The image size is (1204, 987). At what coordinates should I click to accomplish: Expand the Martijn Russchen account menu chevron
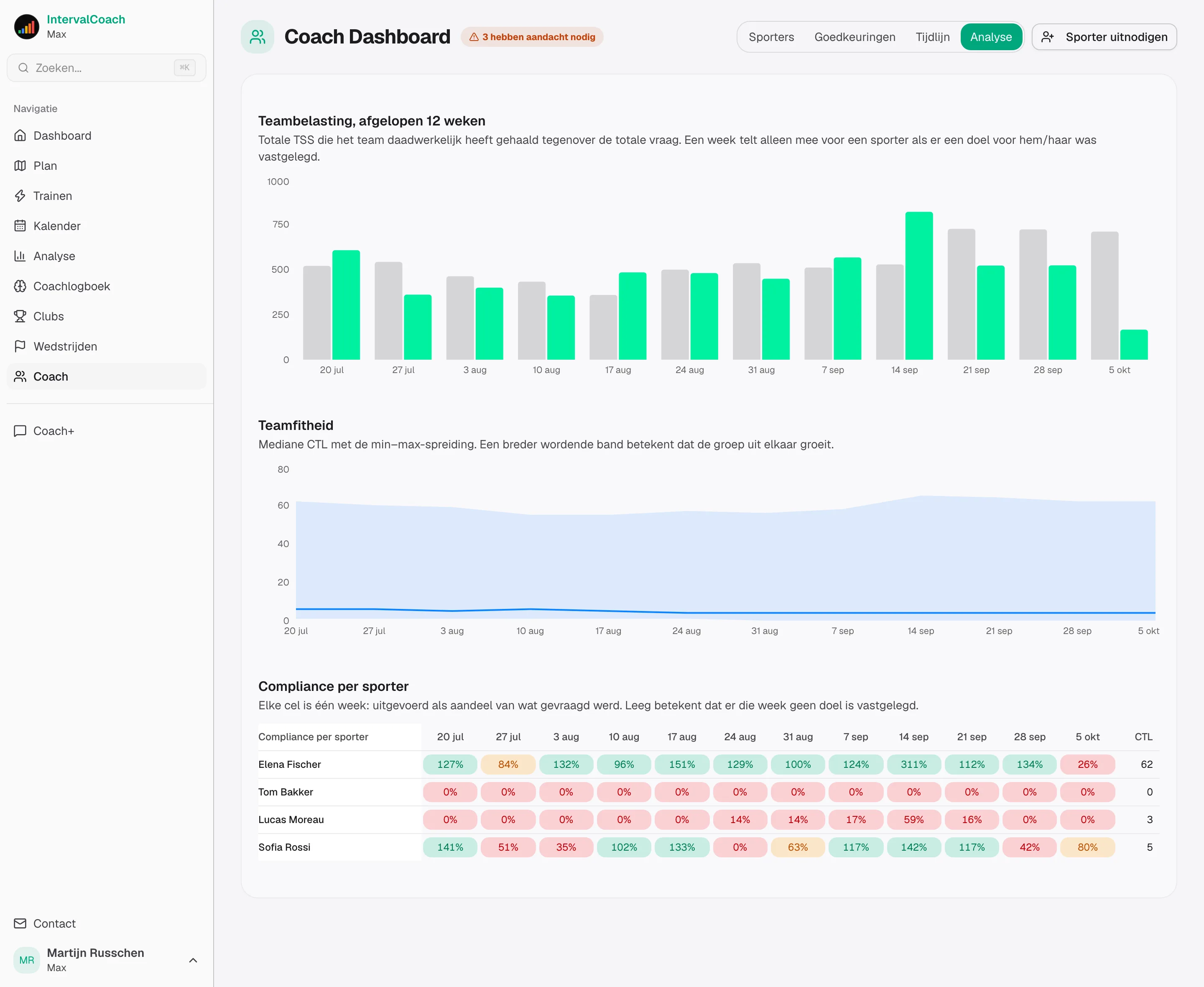pyautogui.click(x=193, y=960)
